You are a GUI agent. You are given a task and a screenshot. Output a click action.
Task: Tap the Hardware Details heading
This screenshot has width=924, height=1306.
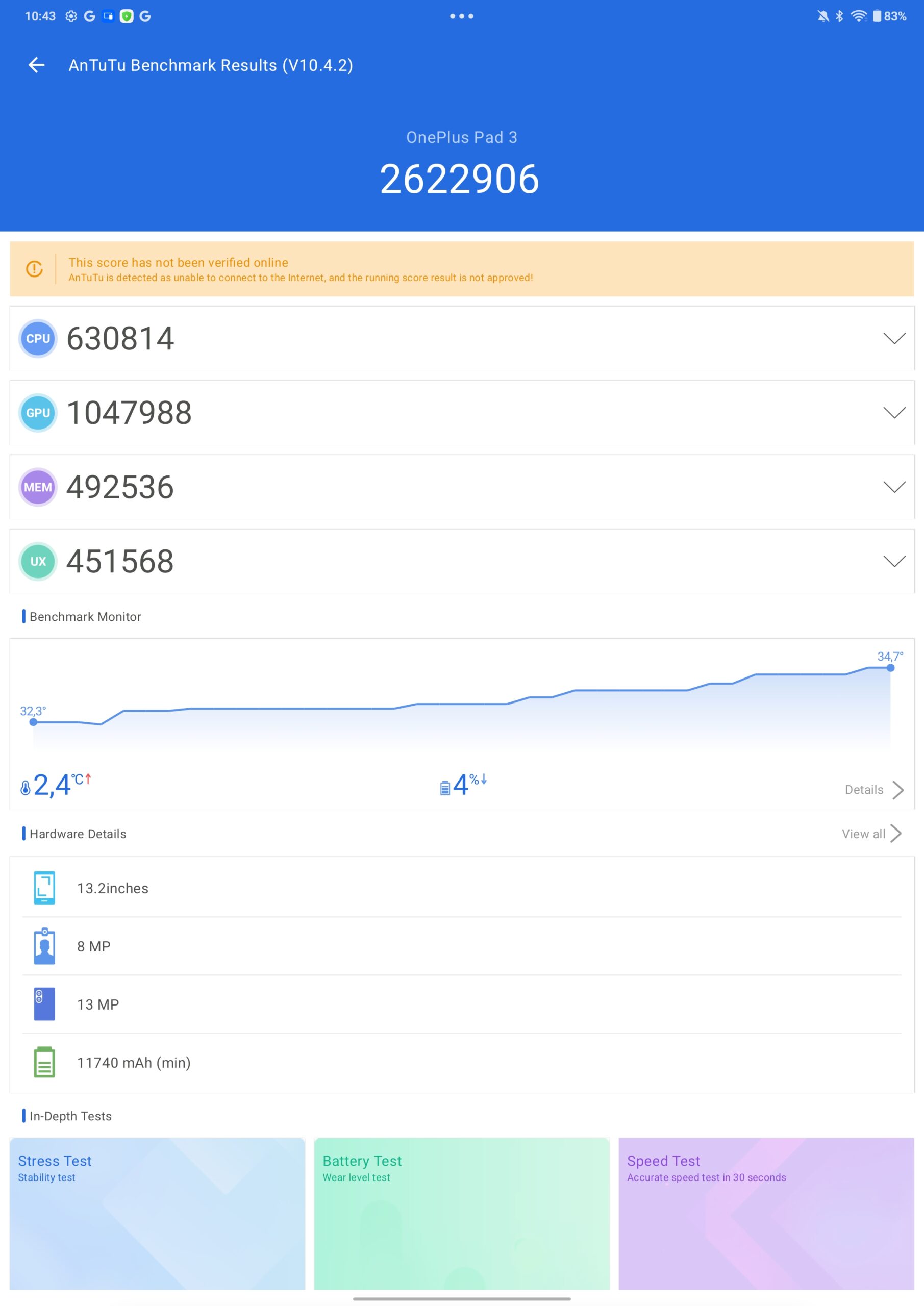pyautogui.click(x=78, y=834)
